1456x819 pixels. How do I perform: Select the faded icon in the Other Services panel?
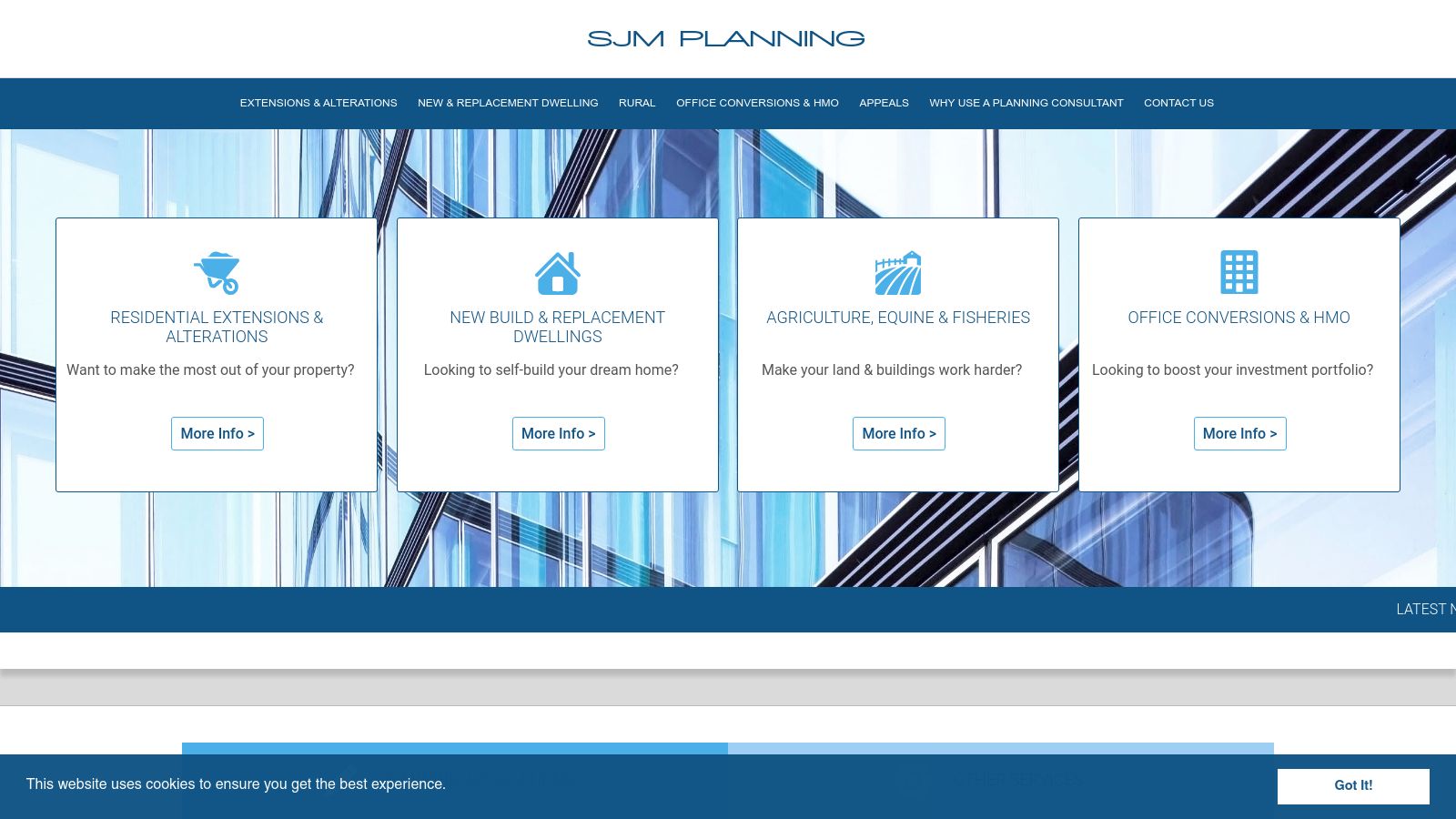click(915, 781)
